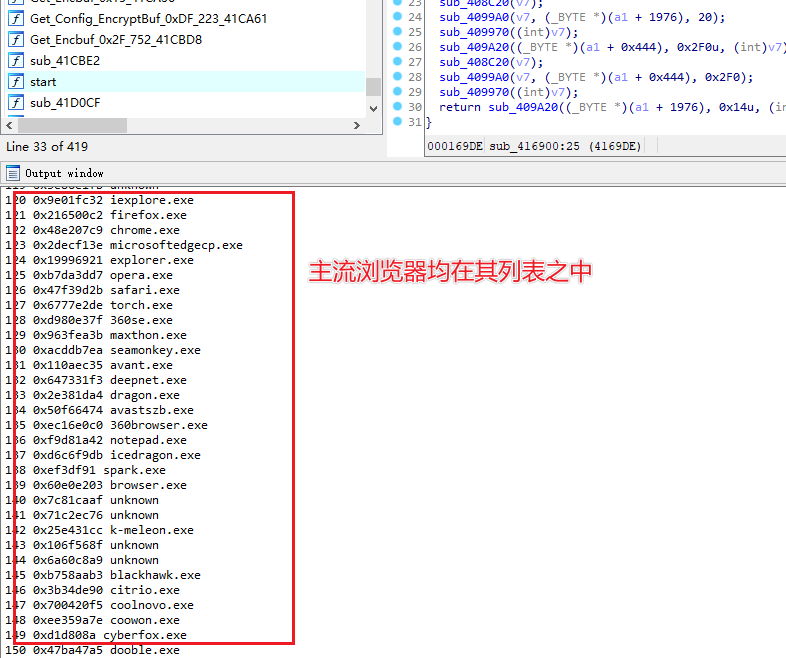Image resolution: width=786 pixels, height=658 pixels.
Task: Click output line notepad.exe
Action: tap(96, 441)
